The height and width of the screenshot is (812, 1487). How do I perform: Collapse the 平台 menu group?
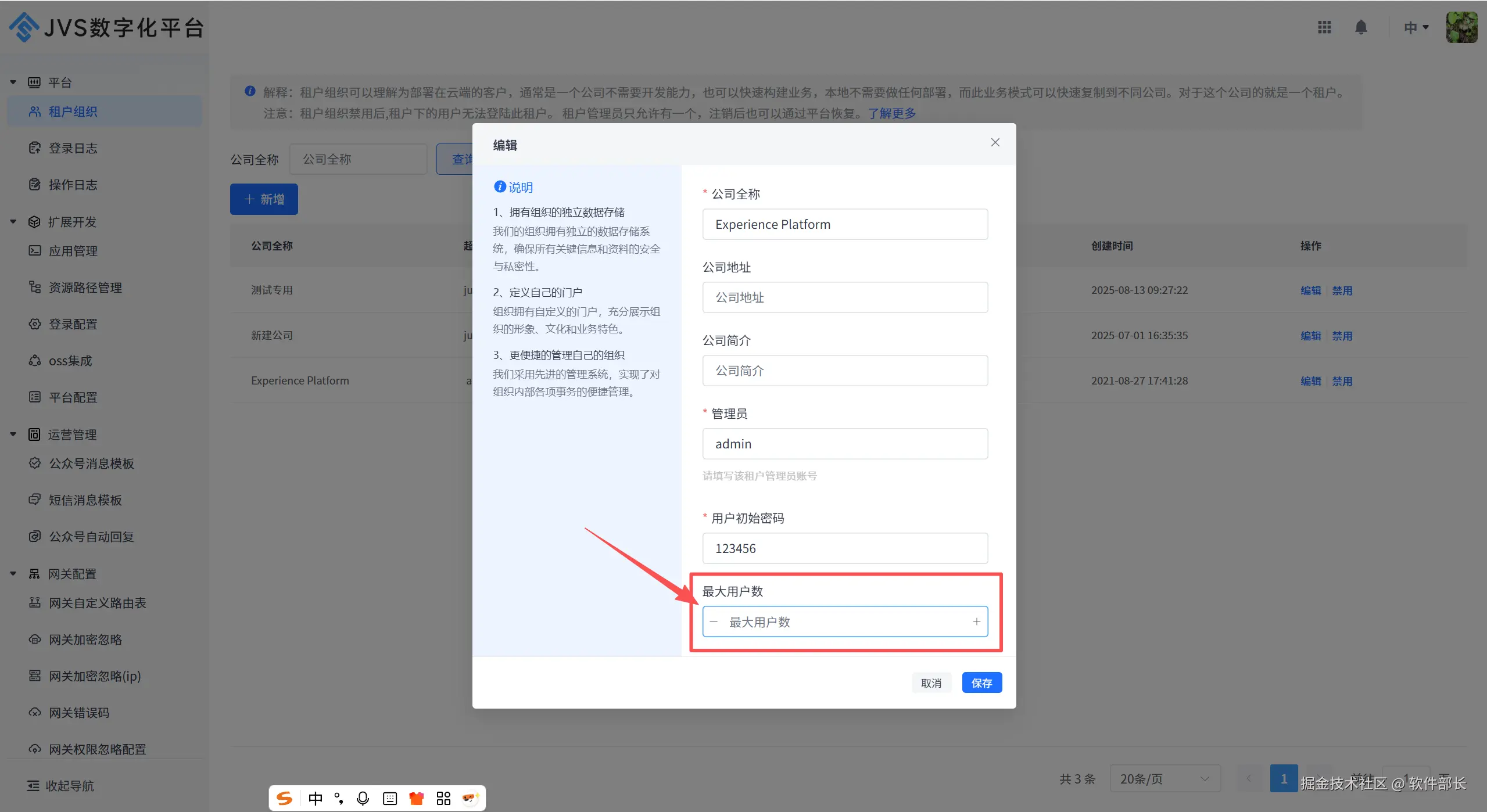pyautogui.click(x=13, y=82)
